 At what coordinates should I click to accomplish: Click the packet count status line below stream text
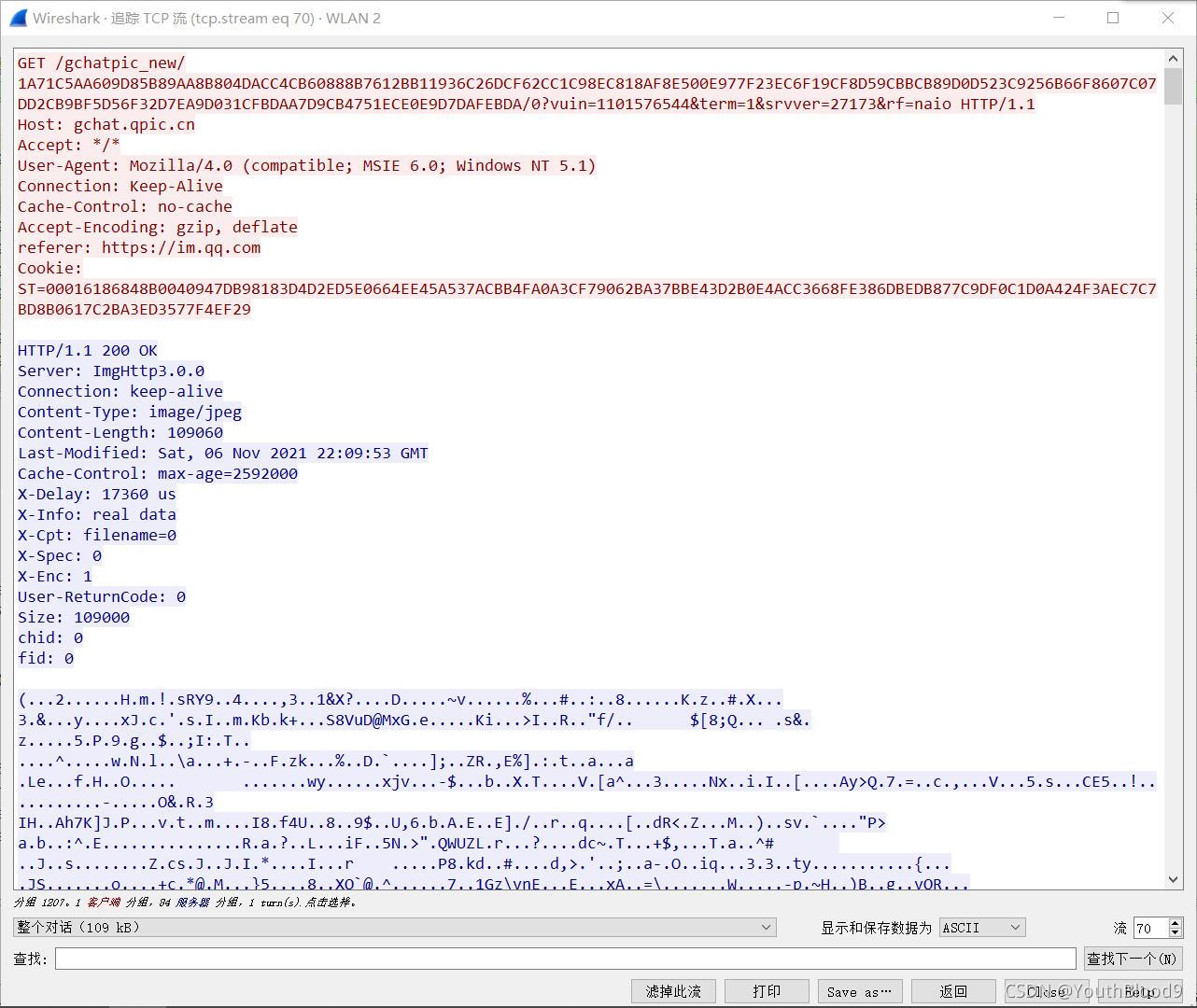(x=185, y=903)
